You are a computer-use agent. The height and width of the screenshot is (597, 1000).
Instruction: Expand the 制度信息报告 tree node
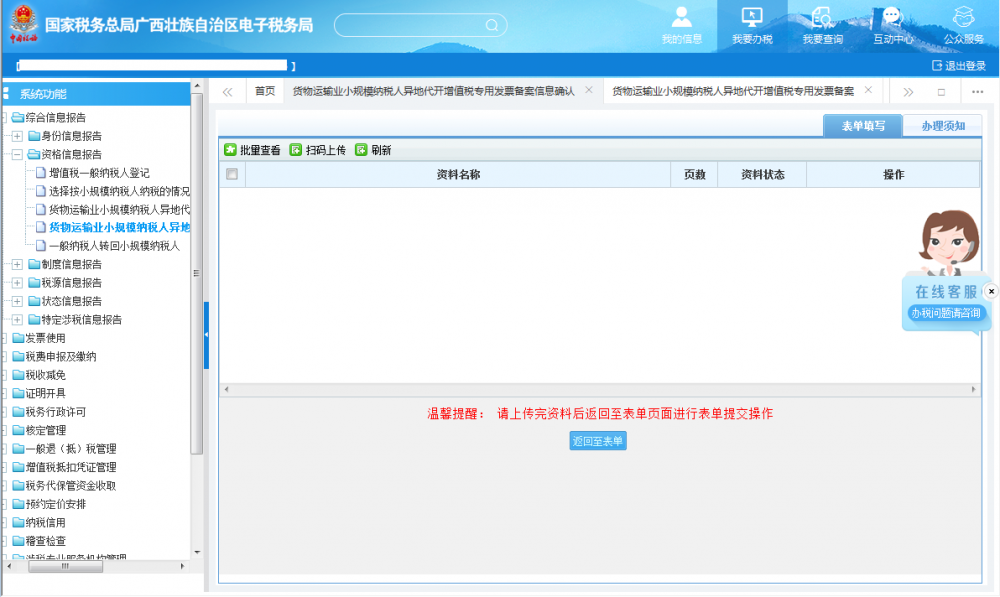[x=17, y=264]
